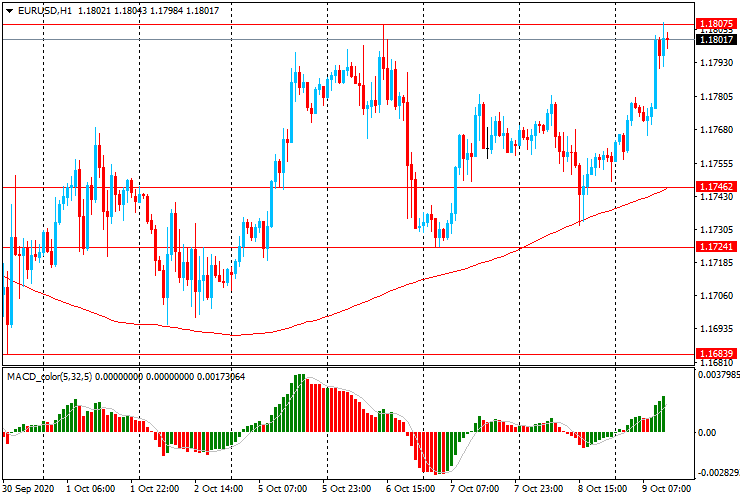Click the 1.17805 price scale value
Screen dimensions: 740x500
pos(717,96)
